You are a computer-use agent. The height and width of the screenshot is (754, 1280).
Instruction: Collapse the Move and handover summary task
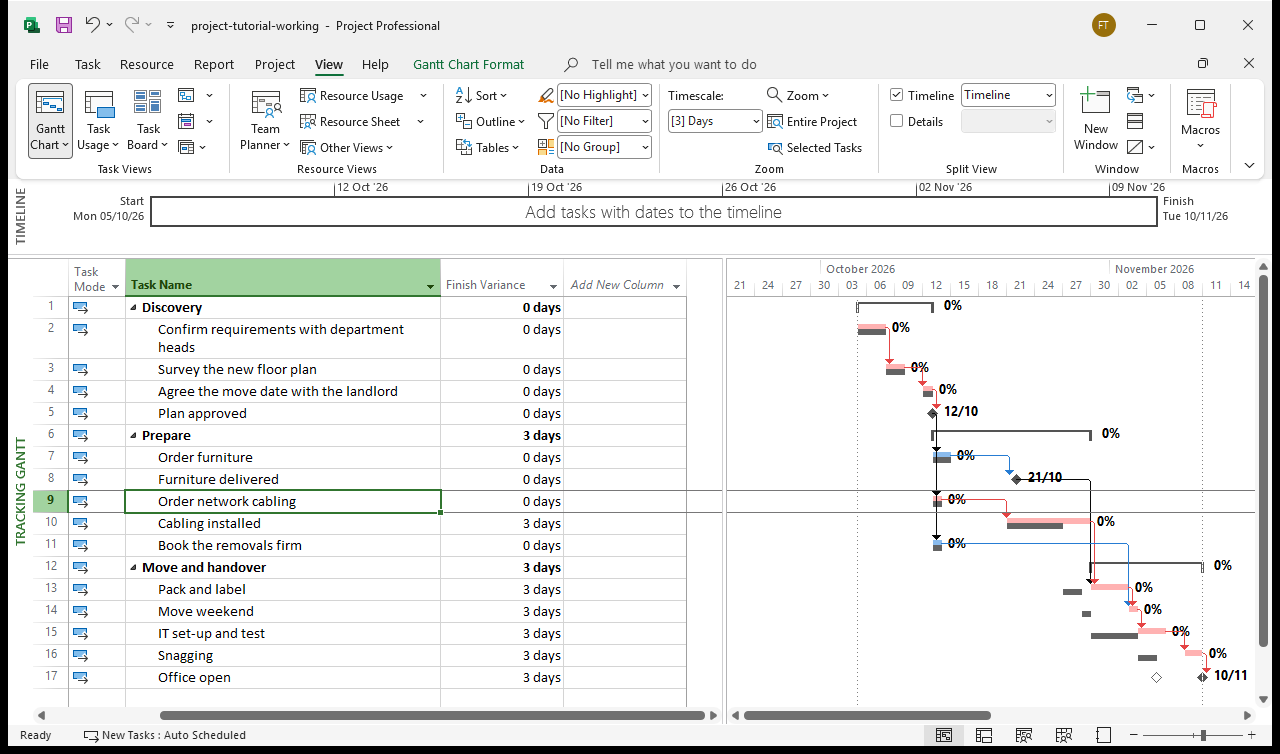[x=134, y=568]
